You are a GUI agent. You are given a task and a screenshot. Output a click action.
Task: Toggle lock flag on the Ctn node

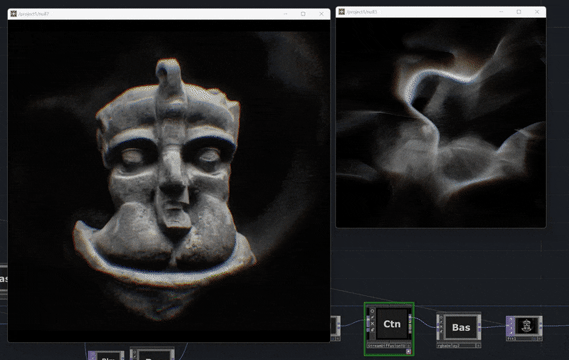(372, 330)
